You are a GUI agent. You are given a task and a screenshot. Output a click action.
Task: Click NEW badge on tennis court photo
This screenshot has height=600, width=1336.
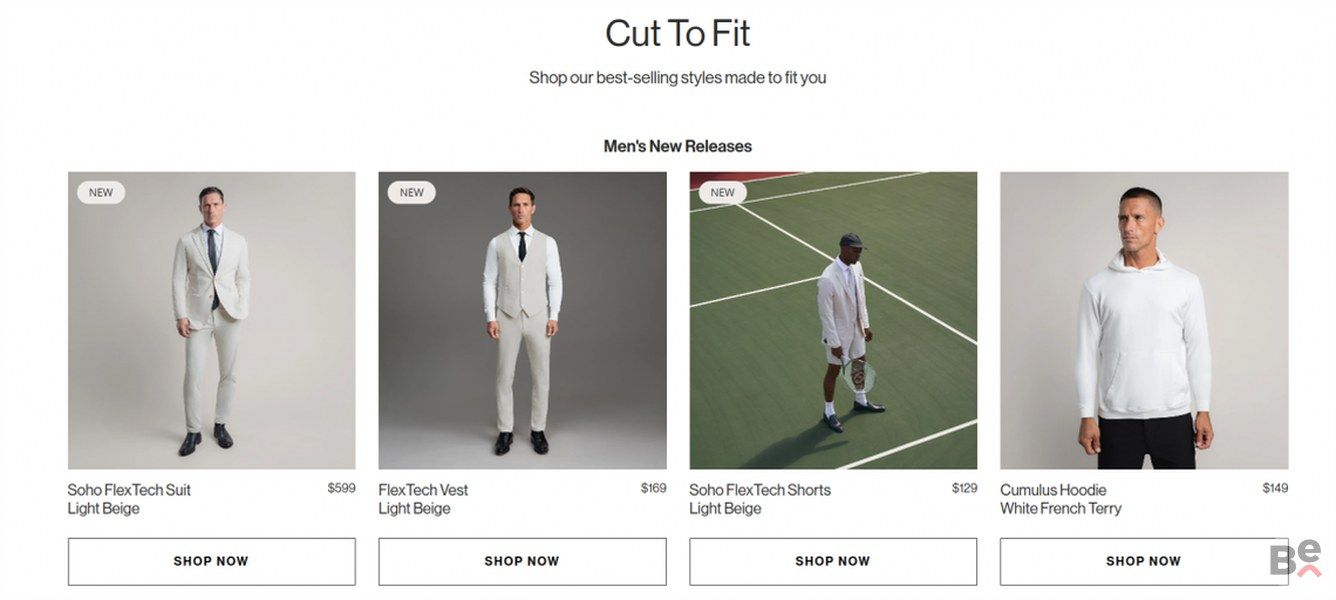[x=723, y=192]
